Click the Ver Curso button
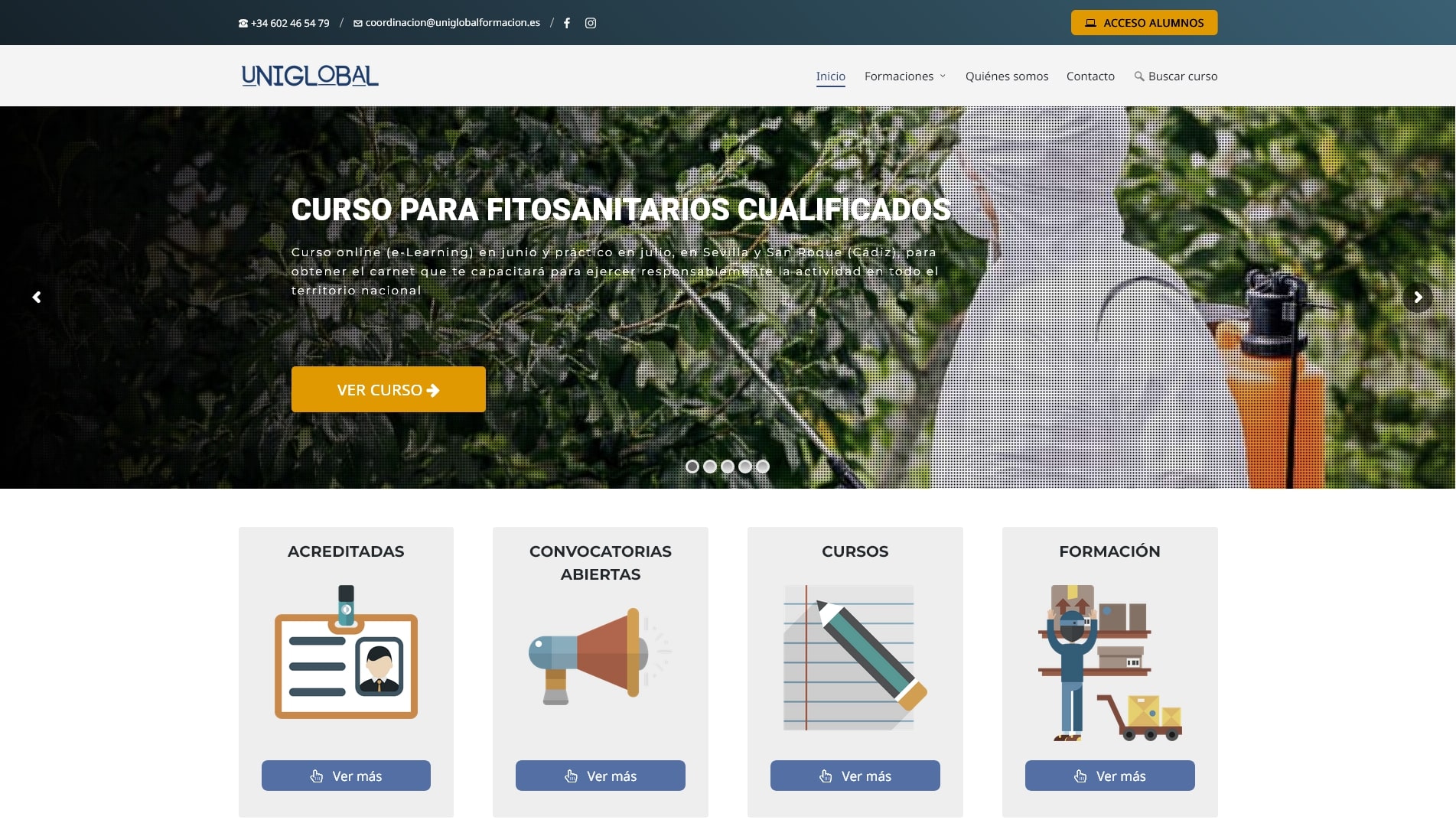 (388, 389)
